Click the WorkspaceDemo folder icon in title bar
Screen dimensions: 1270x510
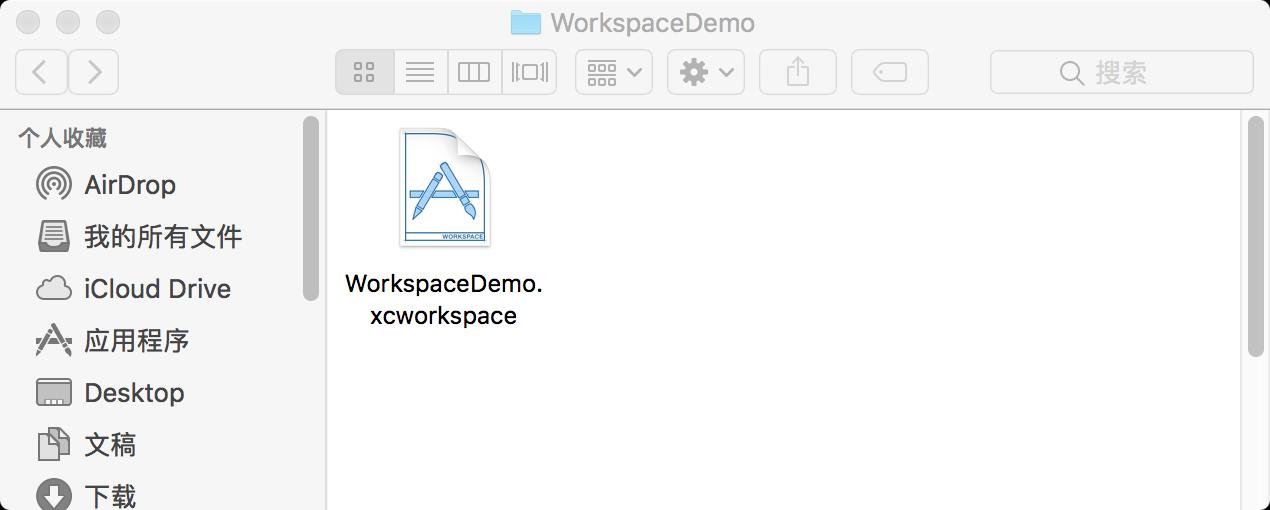tap(525, 22)
